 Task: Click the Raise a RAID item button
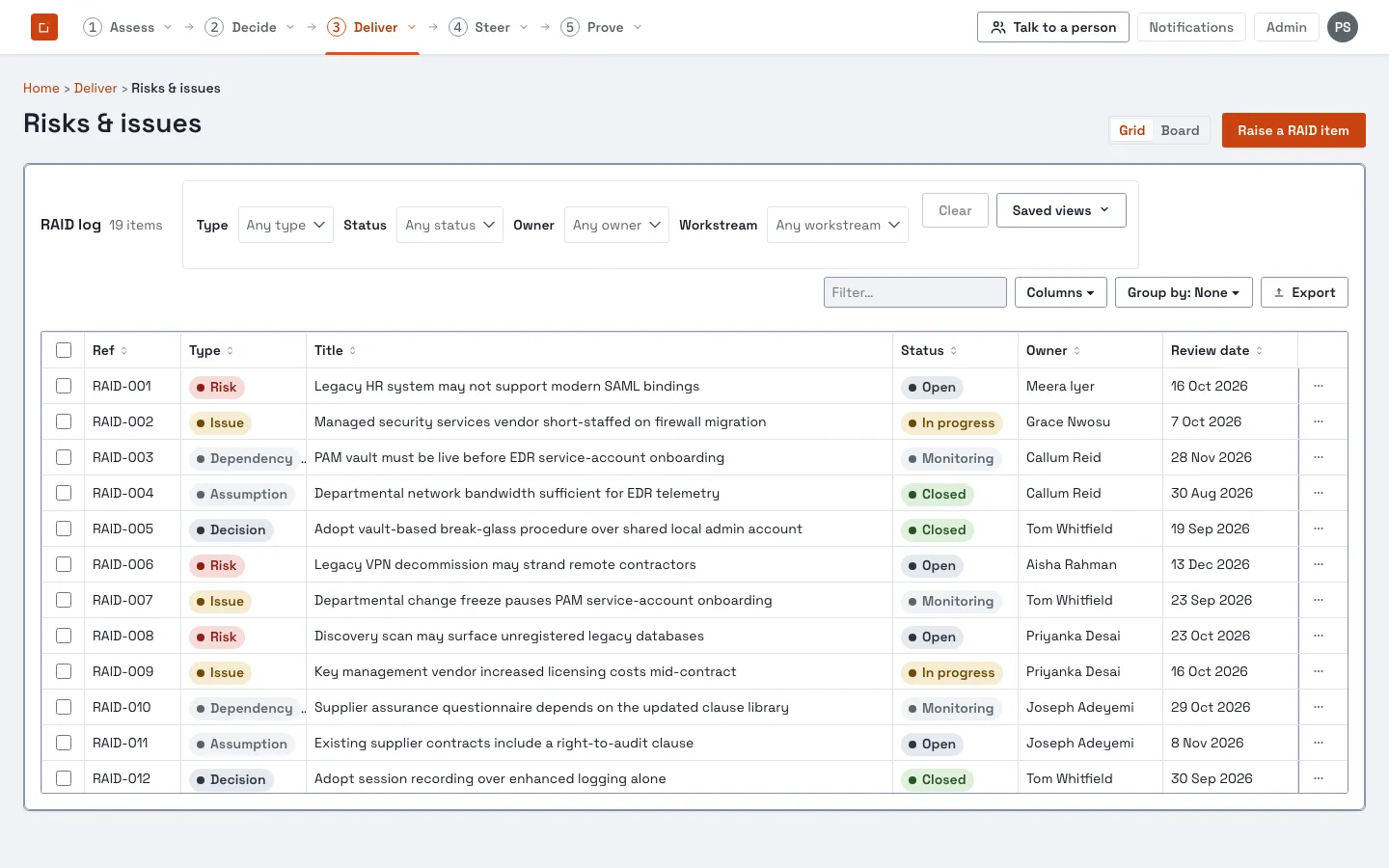coord(1294,130)
